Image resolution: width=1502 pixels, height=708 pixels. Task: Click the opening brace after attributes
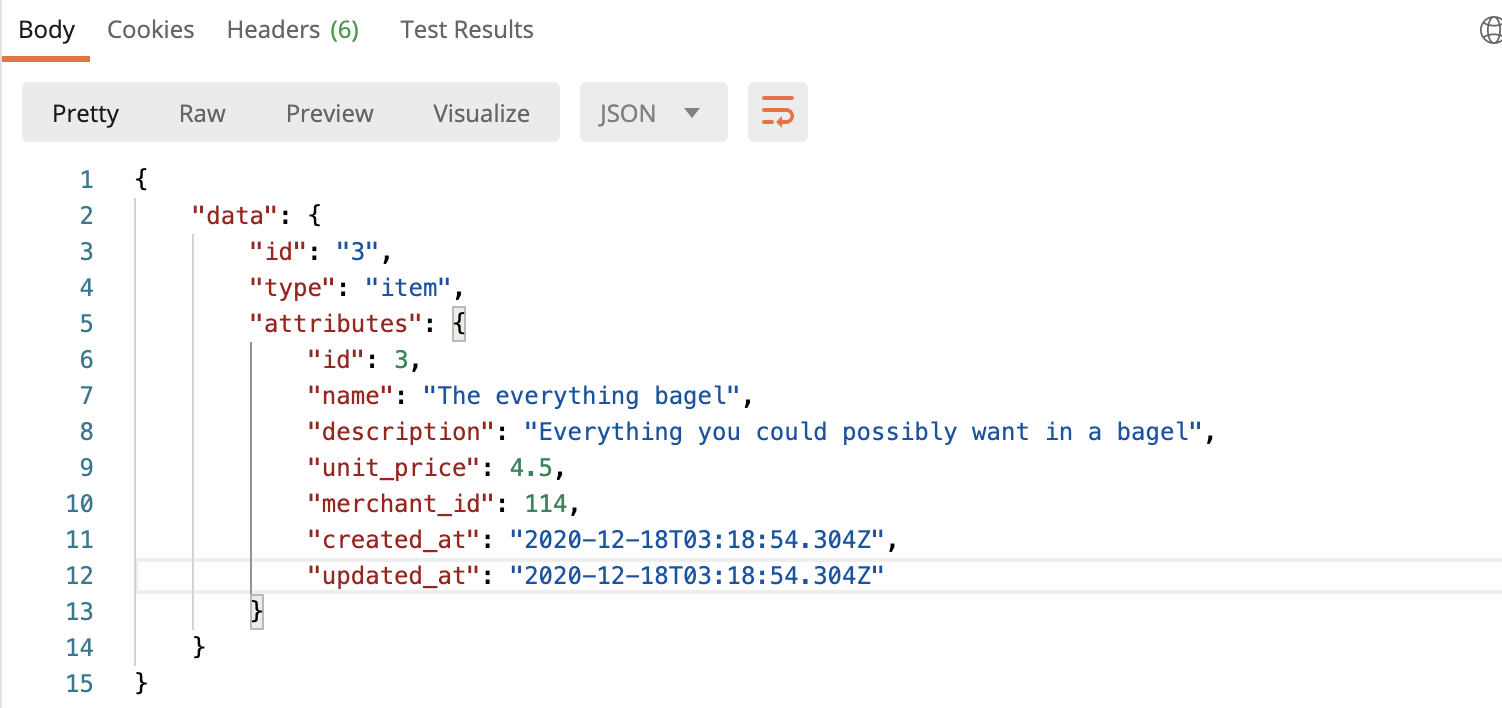click(x=459, y=324)
